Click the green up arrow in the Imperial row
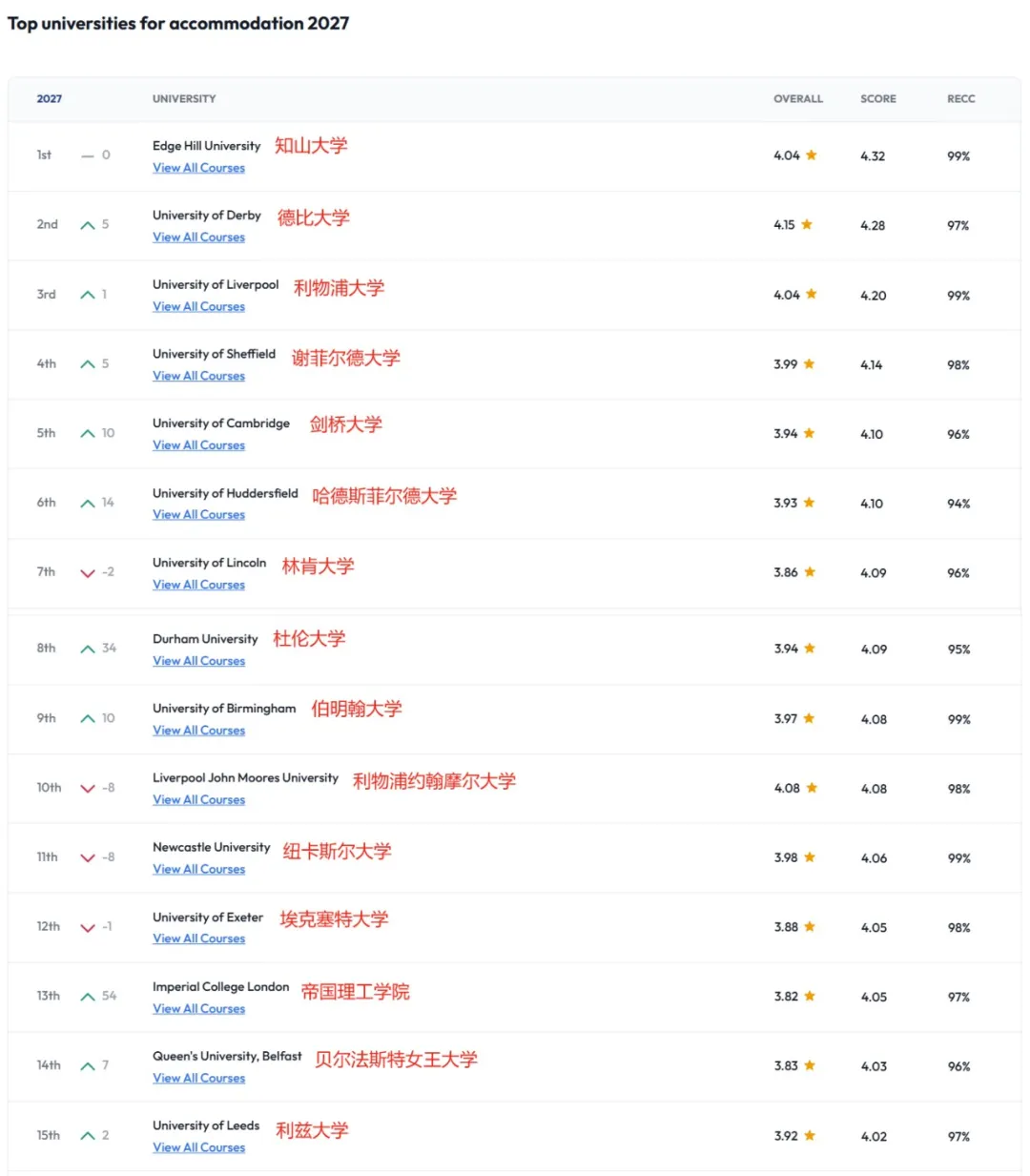1030x1176 pixels. point(88,997)
